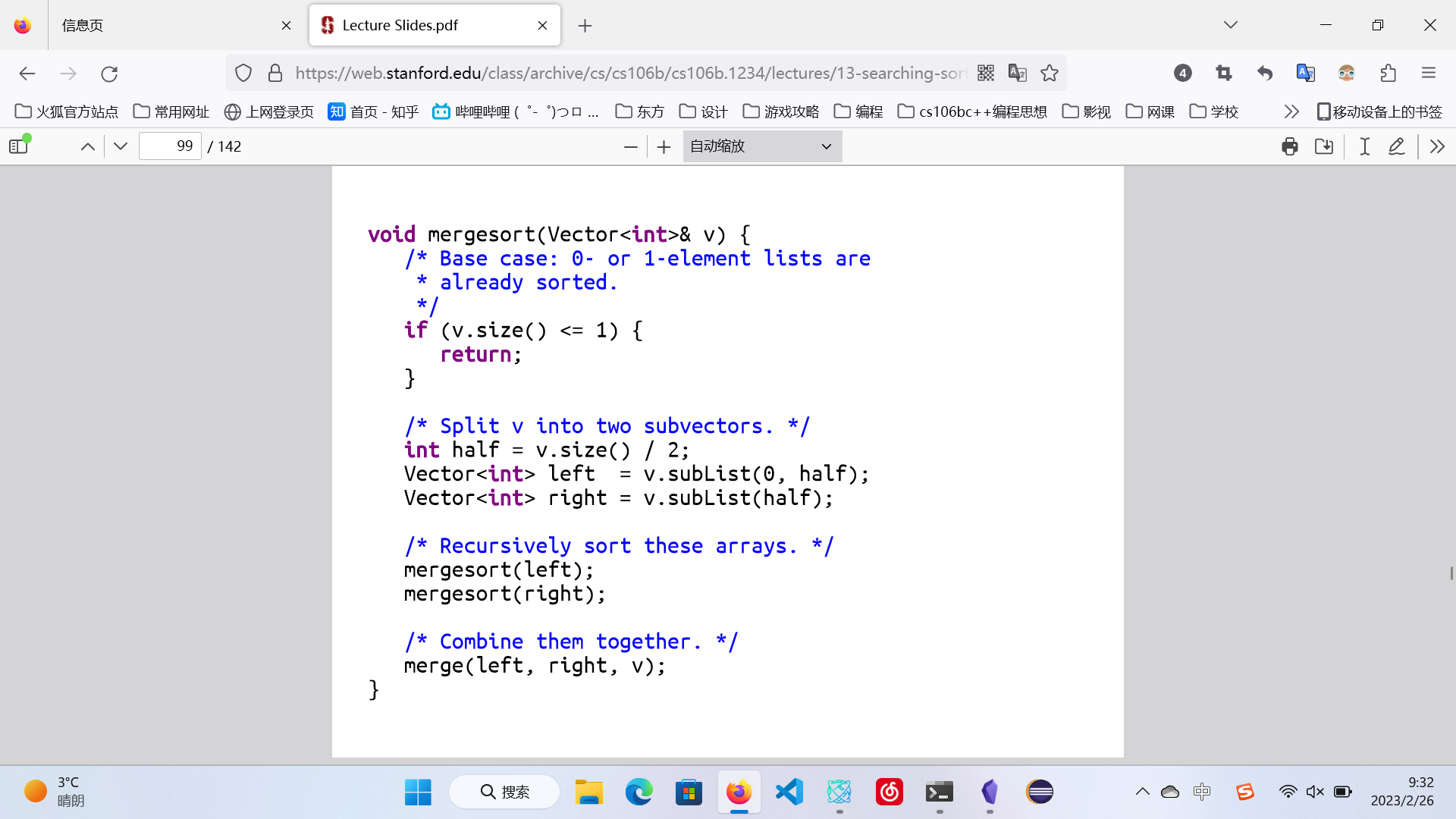This screenshot has height=819, width=1456.
Task: Open the 上网登录页 bookmark
Action: [269, 111]
